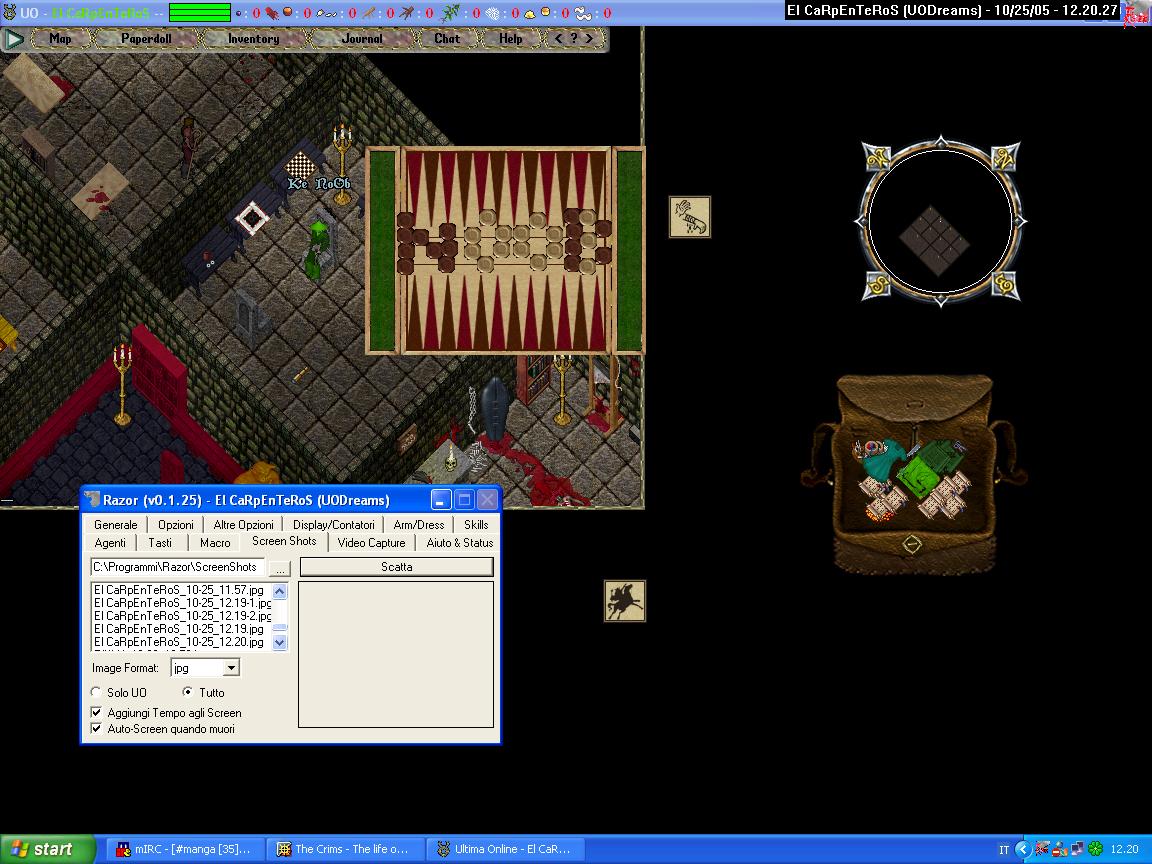
Task: Click the question mark on the game menu bar
Action: coord(574,38)
